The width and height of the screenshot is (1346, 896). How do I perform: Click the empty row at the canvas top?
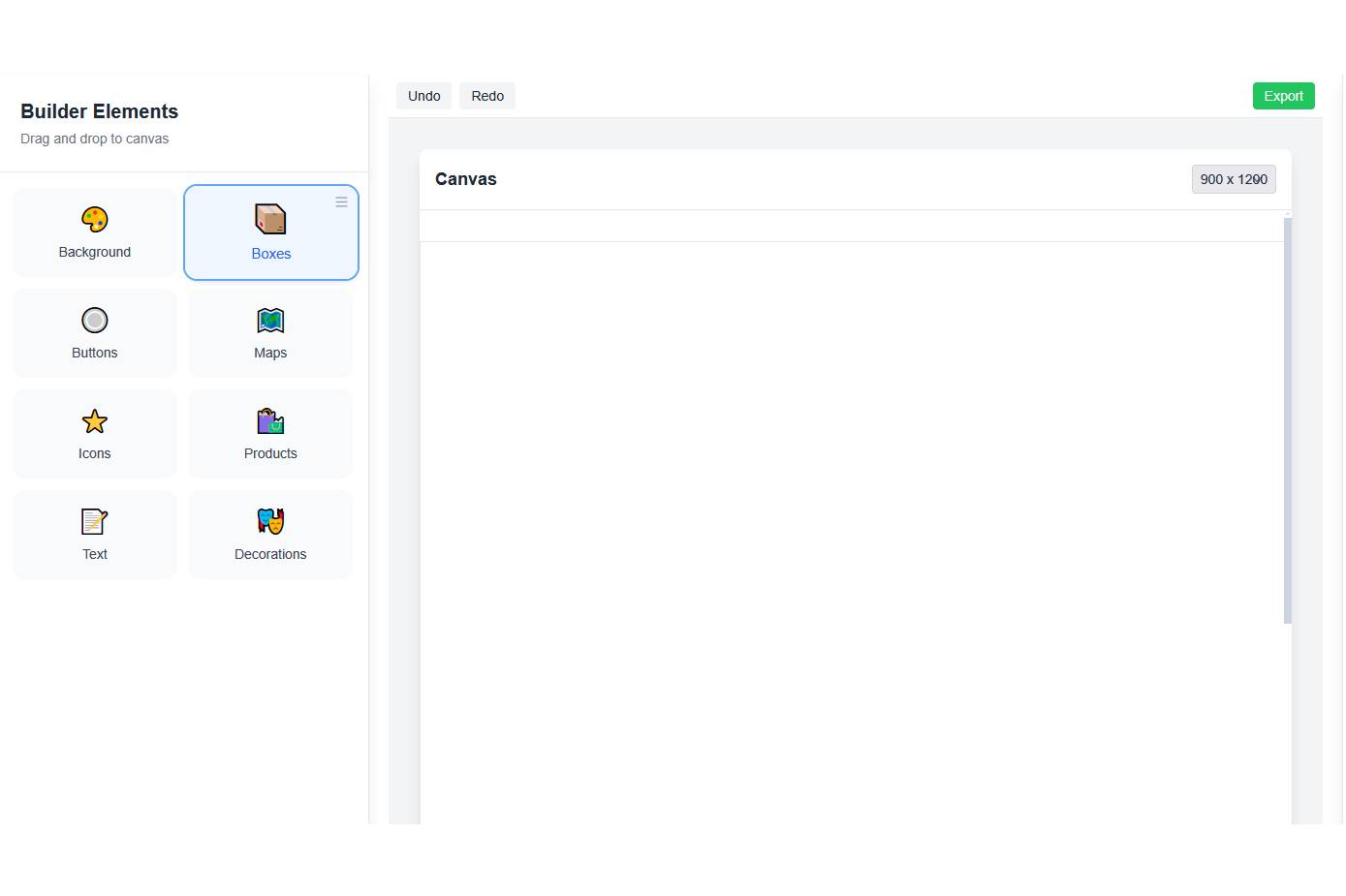[853, 226]
